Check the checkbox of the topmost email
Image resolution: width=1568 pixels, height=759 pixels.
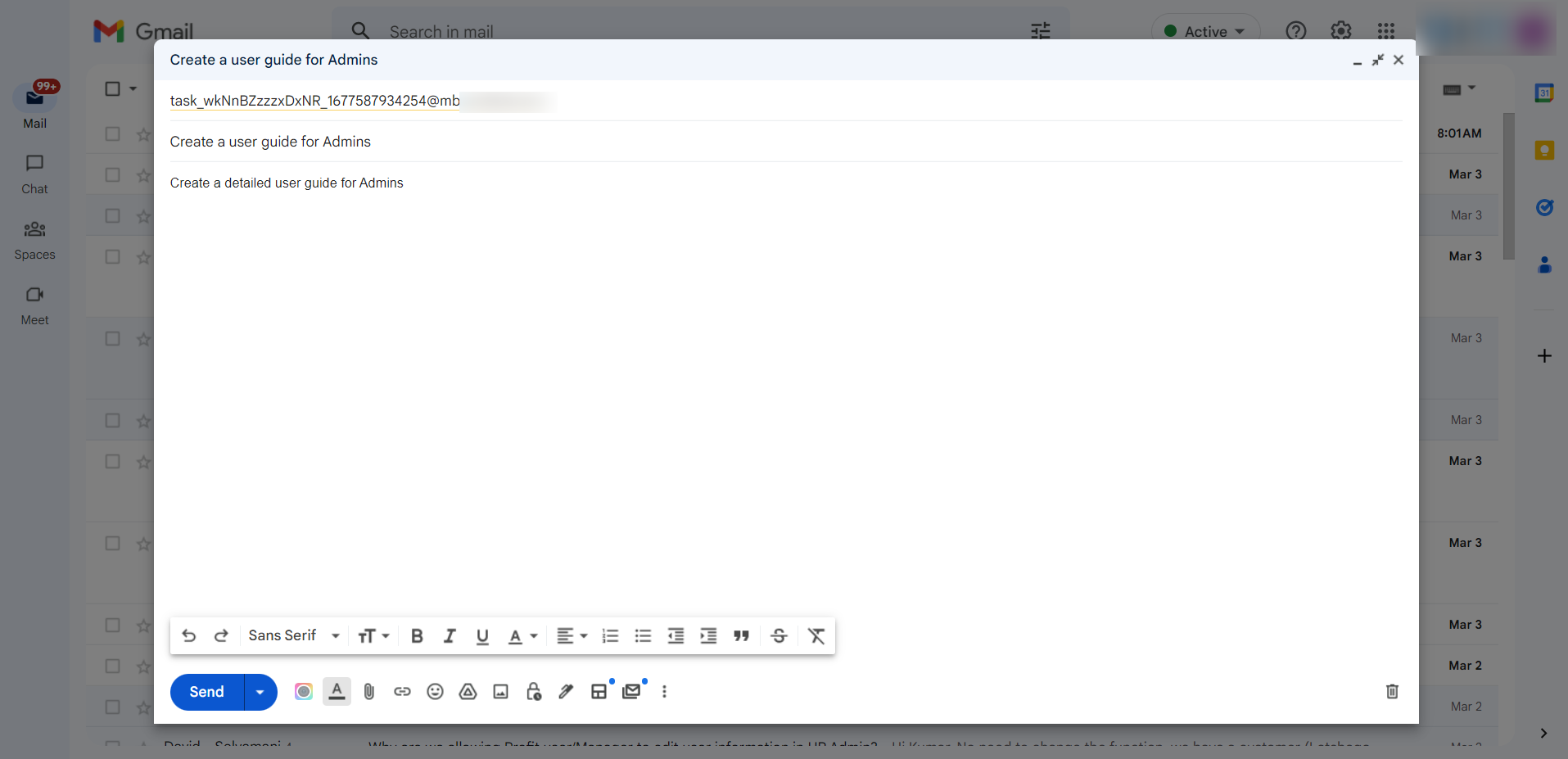[x=112, y=133]
